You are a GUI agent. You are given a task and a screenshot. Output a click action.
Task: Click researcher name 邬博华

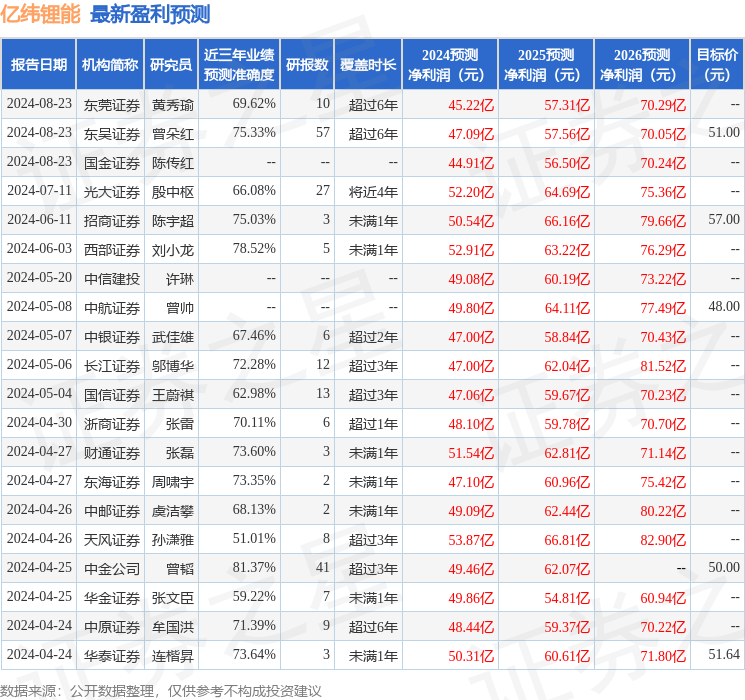pos(172,366)
